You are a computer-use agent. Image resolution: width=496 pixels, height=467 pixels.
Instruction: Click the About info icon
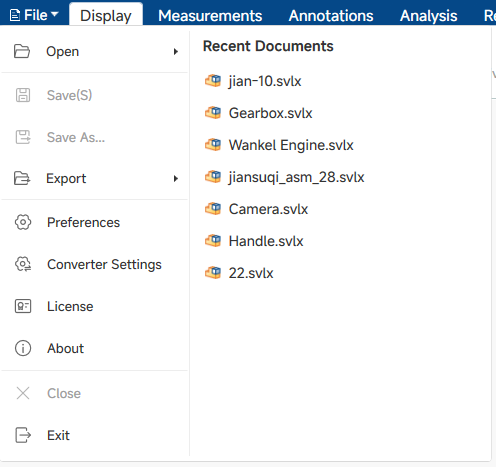pos(23,348)
